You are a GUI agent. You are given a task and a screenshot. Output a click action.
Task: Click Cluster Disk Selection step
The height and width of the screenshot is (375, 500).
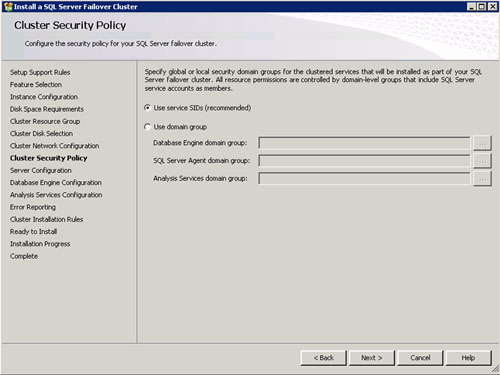41,134
